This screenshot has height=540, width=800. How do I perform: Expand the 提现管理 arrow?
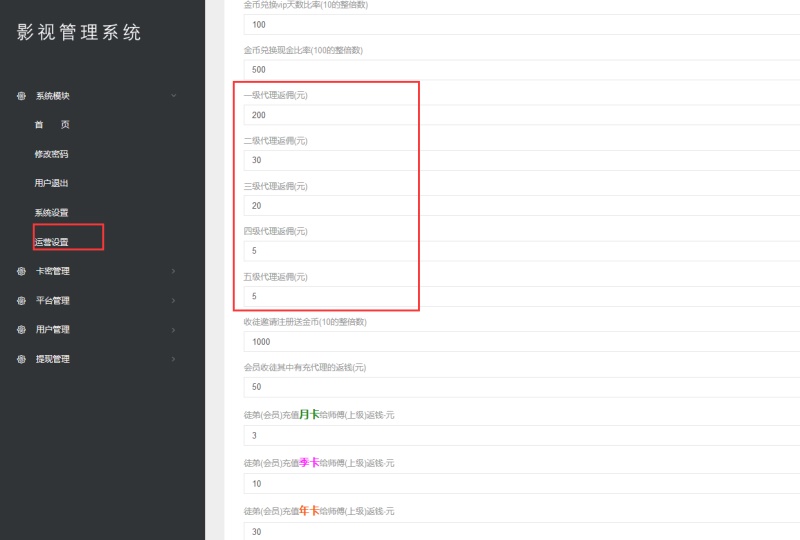click(x=173, y=359)
